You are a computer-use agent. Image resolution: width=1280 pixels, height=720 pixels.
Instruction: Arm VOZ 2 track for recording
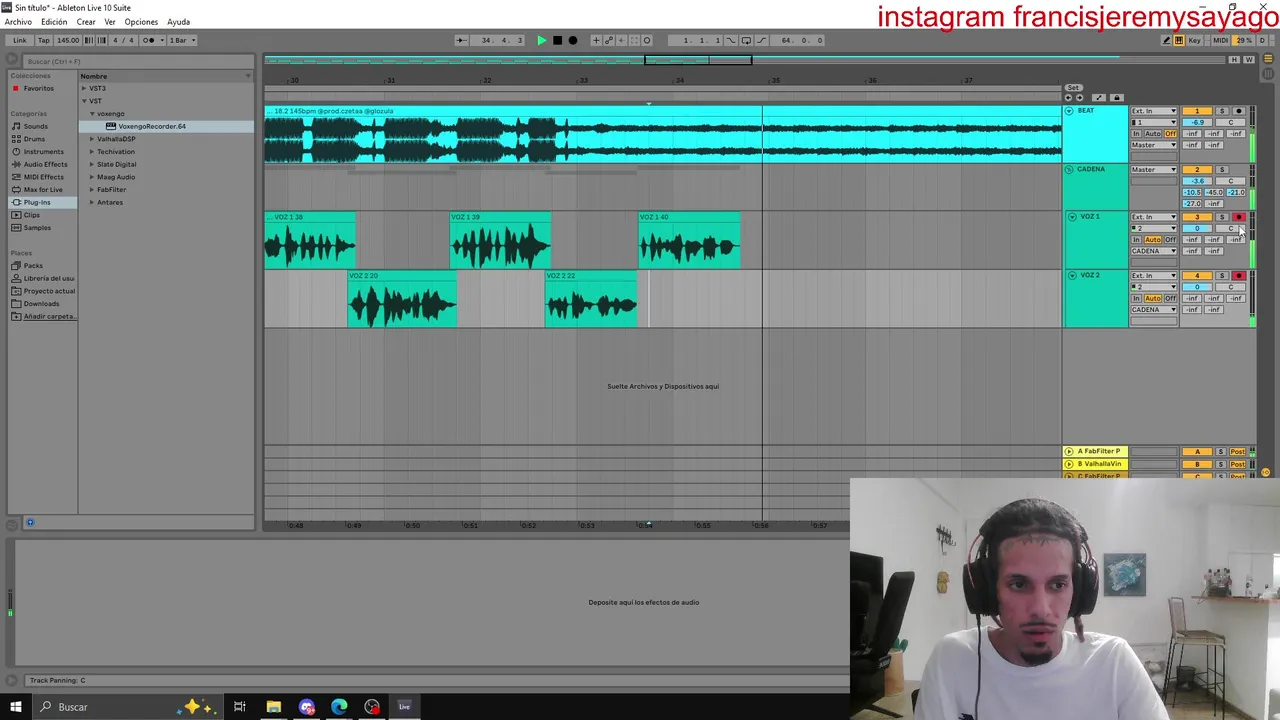[1239, 275]
